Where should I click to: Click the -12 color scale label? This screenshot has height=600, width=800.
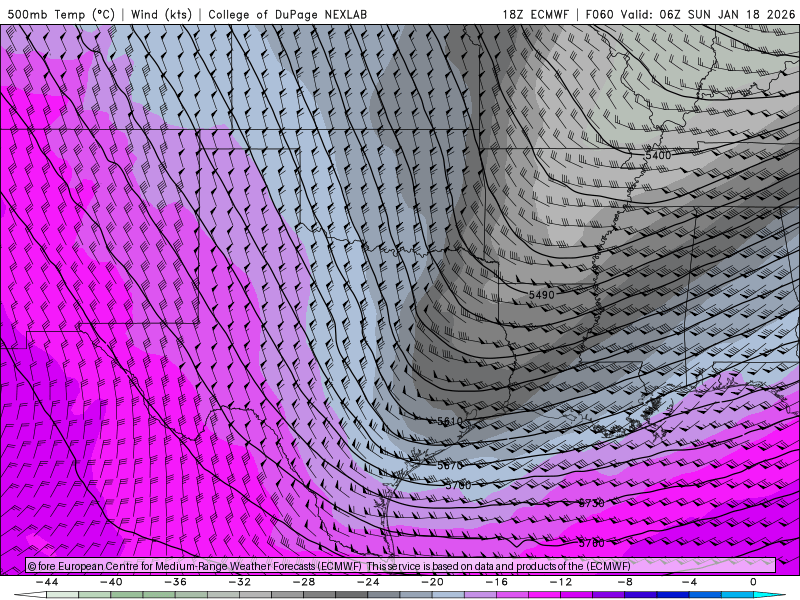coord(561,582)
